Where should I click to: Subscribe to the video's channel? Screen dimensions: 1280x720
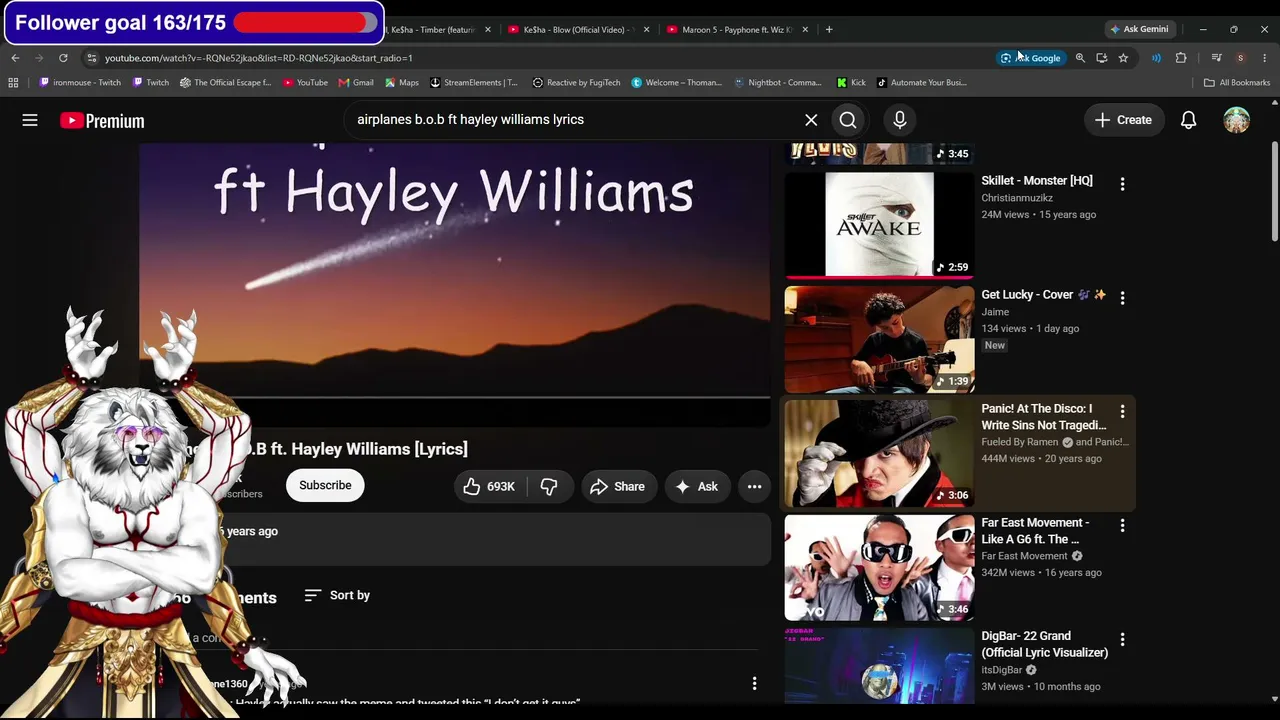[x=325, y=485]
